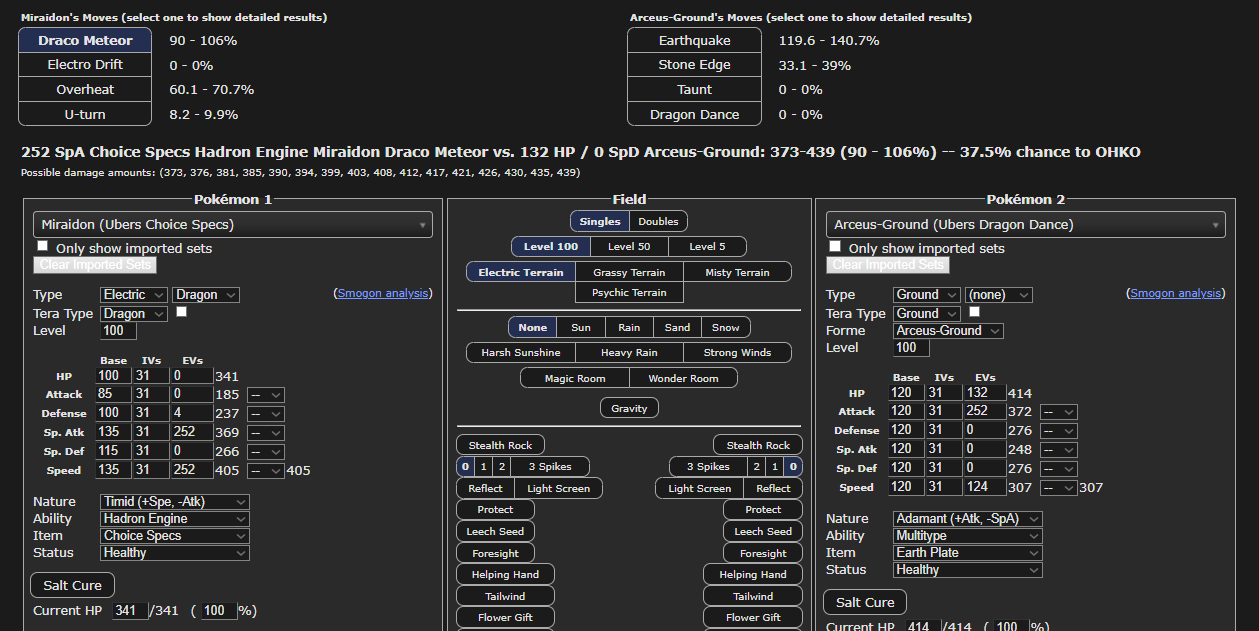Set weather to Sand
Image resolution: width=1259 pixels, height=631 pixels.
[677, 328]
